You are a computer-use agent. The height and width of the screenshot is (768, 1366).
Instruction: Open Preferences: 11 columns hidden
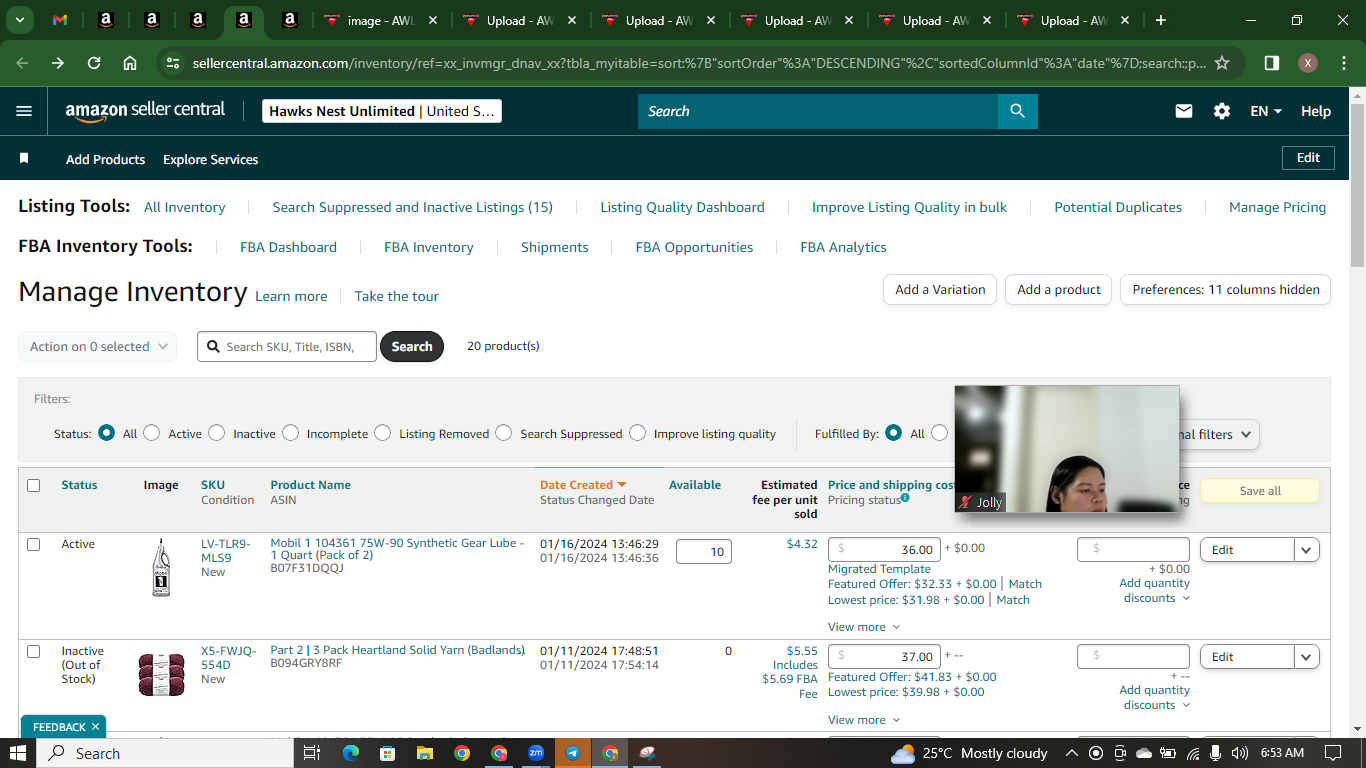(x=1226, y=289)
